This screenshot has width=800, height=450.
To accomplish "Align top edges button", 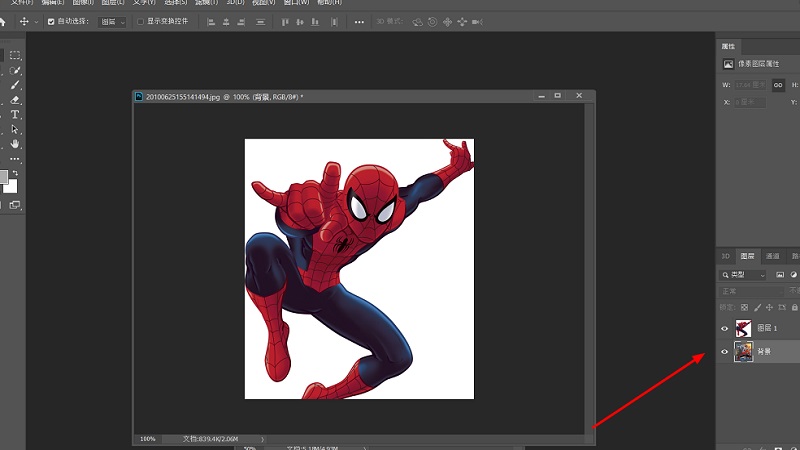I will [x=285, y=22].
